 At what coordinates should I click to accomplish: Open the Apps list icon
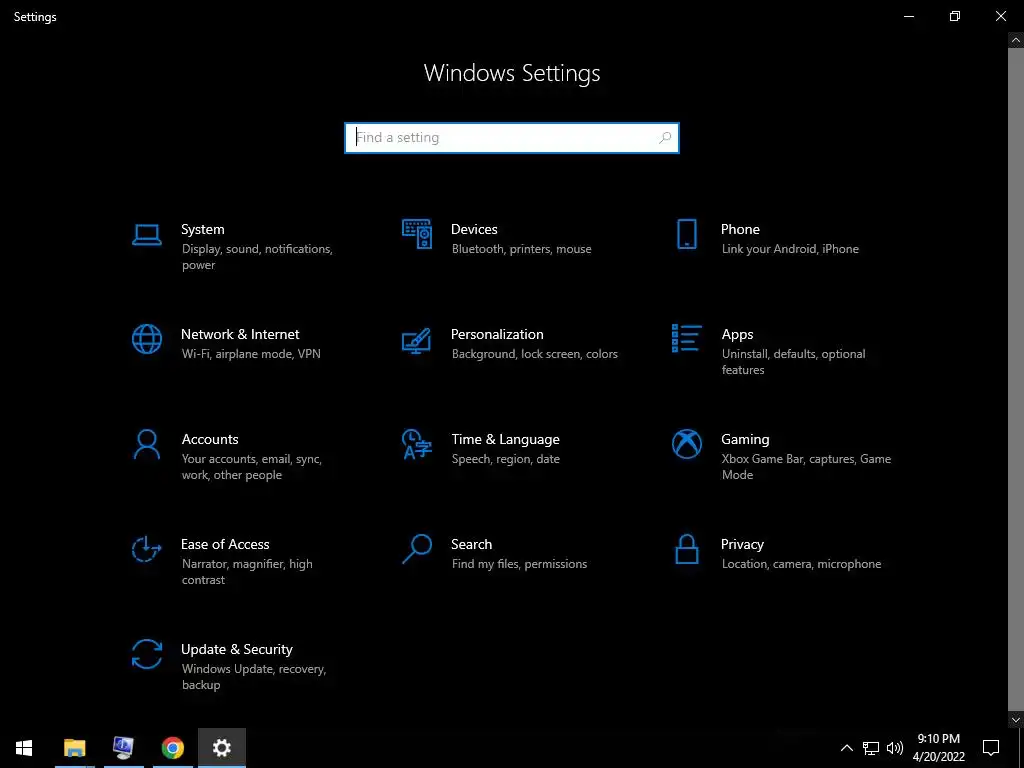(x=686, y=338)
